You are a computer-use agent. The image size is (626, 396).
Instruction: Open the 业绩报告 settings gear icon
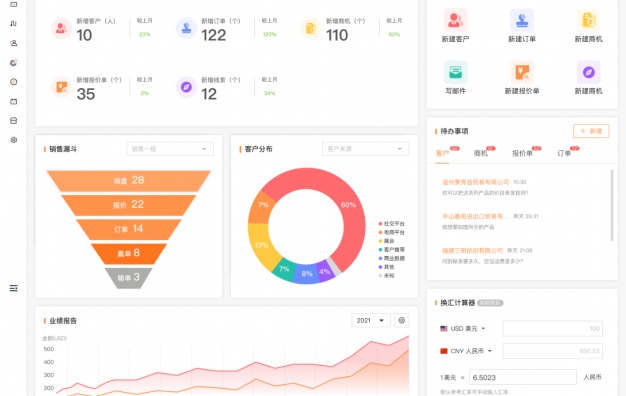(402, 321)
